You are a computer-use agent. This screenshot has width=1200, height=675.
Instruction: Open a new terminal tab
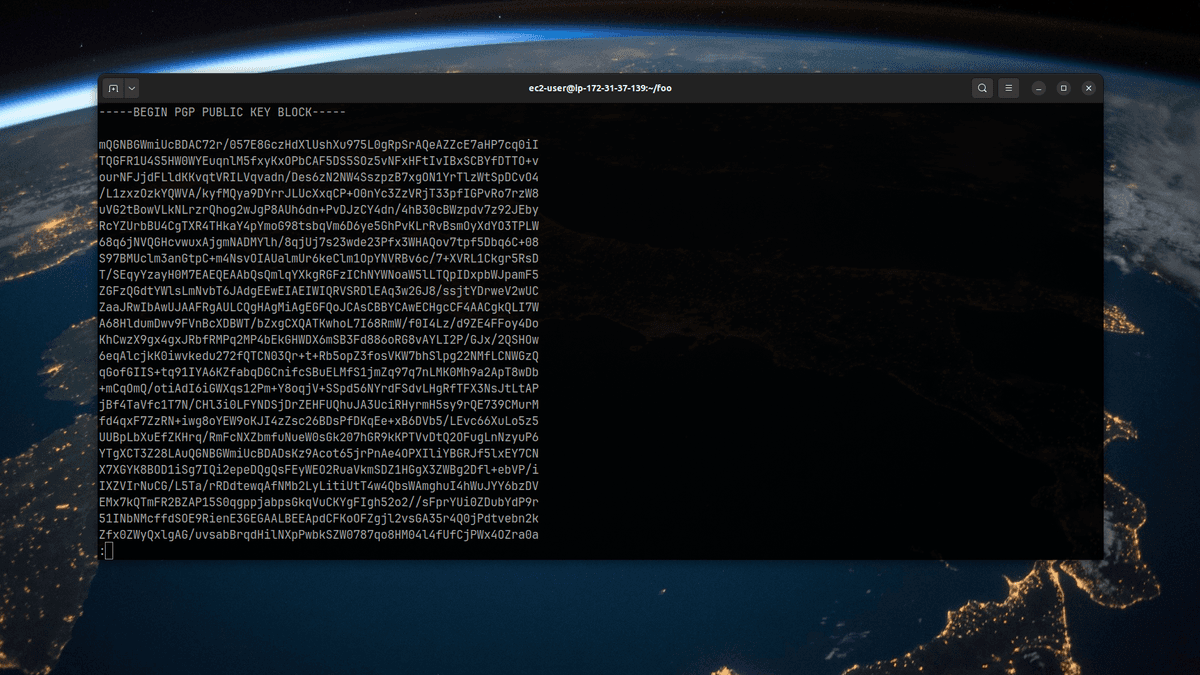(x=113, y=88)
